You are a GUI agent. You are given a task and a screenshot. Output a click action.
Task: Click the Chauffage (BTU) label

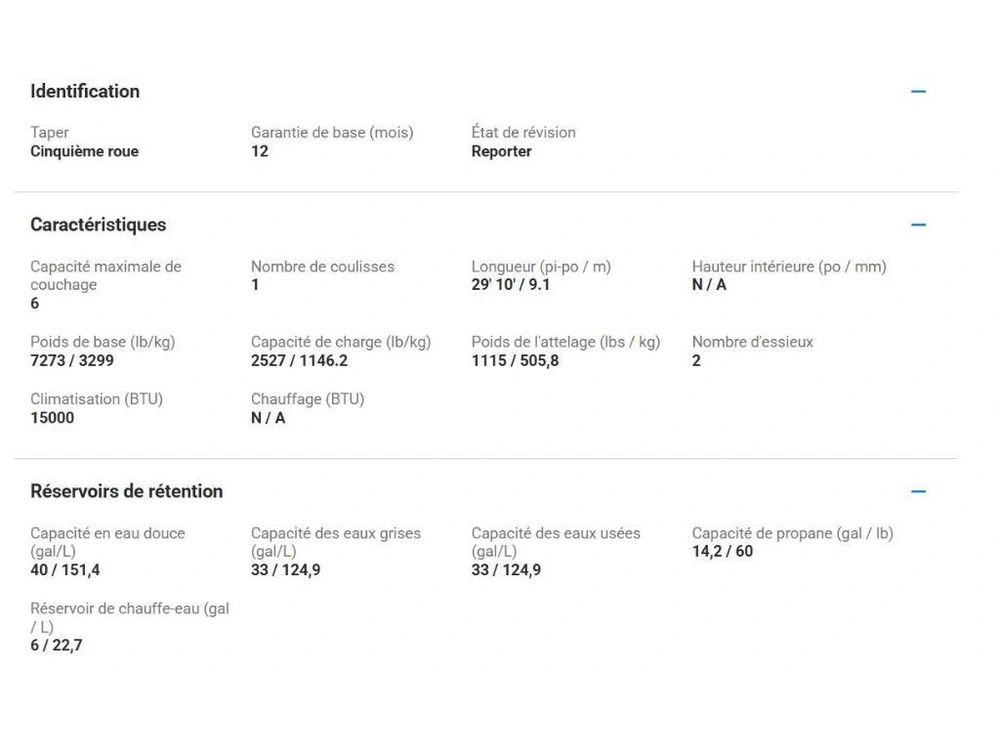307,399
